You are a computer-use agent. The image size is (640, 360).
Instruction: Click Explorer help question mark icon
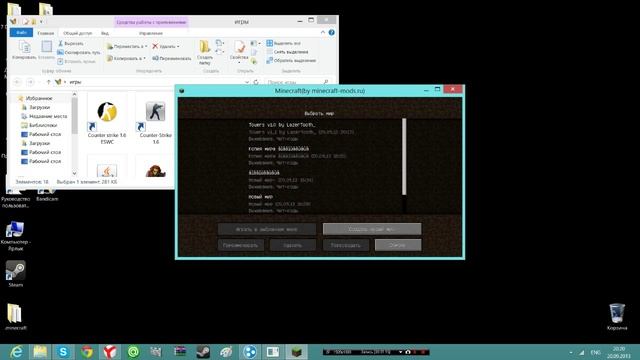pyautogui.click(x=331, y=32)
